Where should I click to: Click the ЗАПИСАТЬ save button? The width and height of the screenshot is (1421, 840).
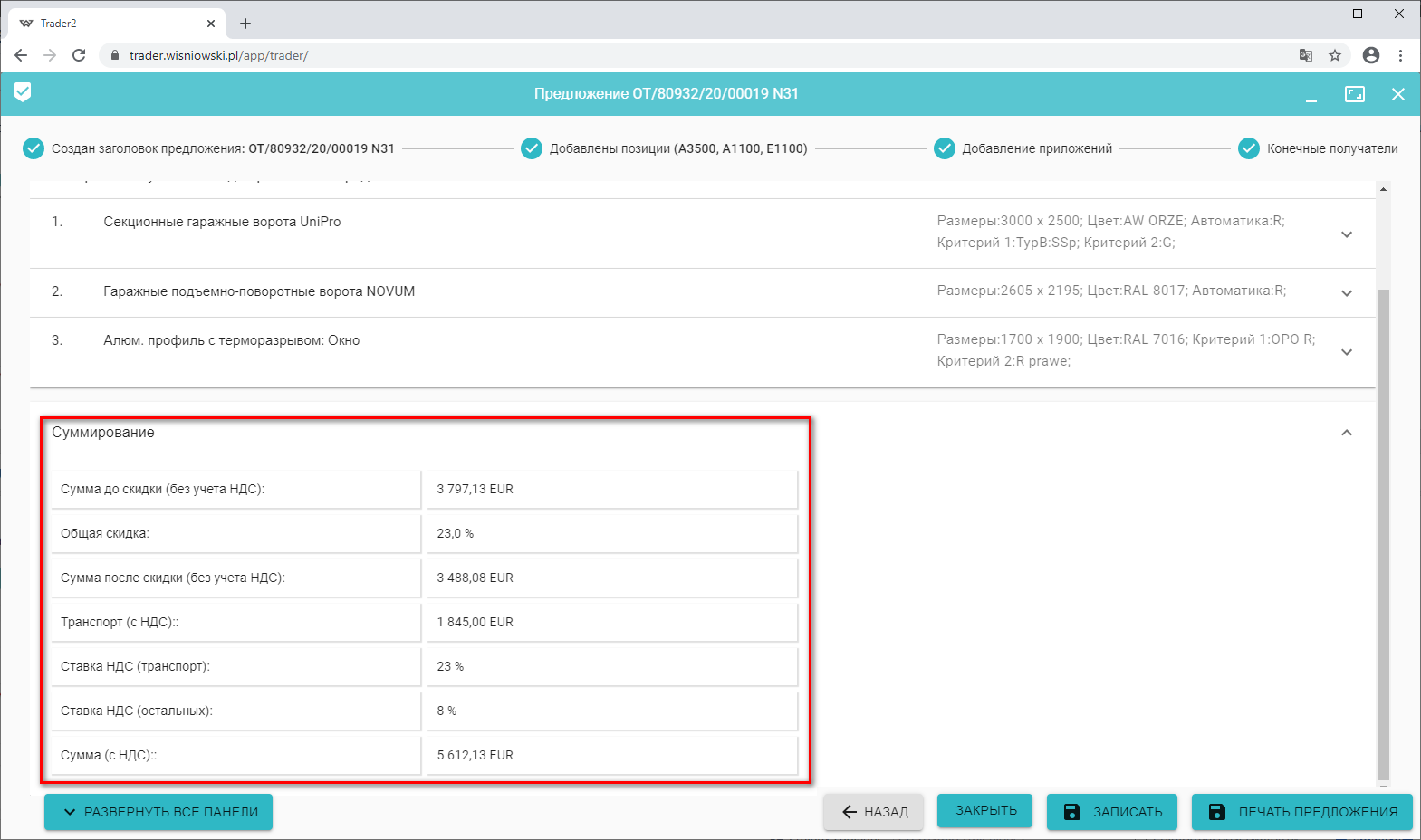[1111, 812]
